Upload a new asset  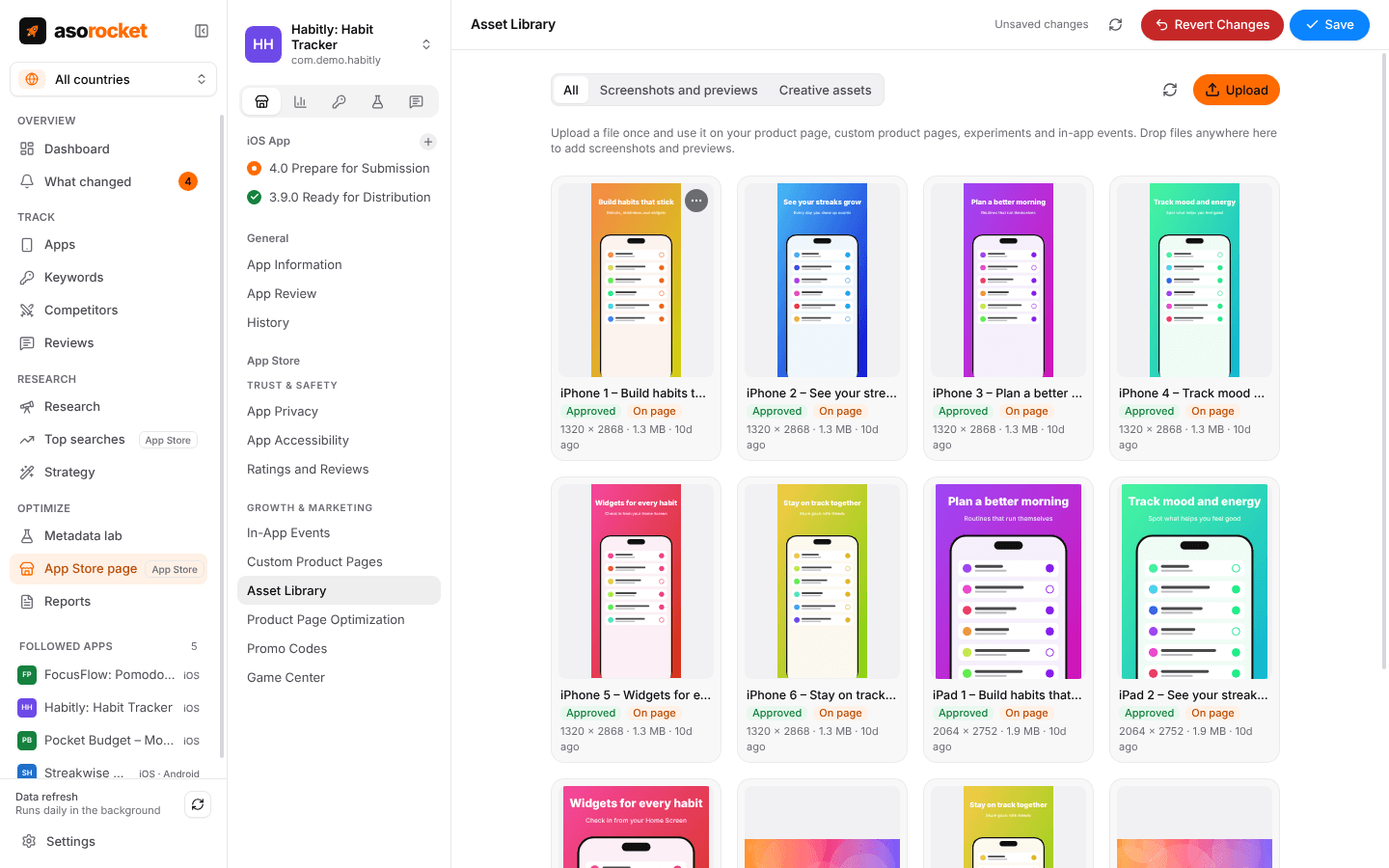point(1237,90)
